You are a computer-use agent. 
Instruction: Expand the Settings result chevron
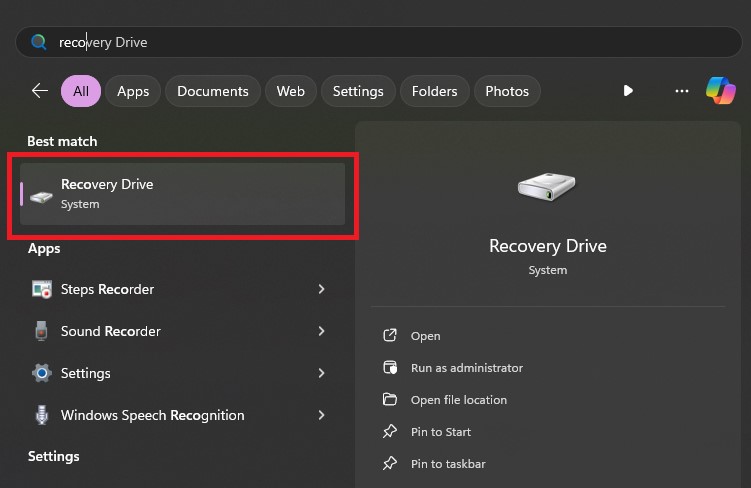pyautogui.click(x=321, y=373)
